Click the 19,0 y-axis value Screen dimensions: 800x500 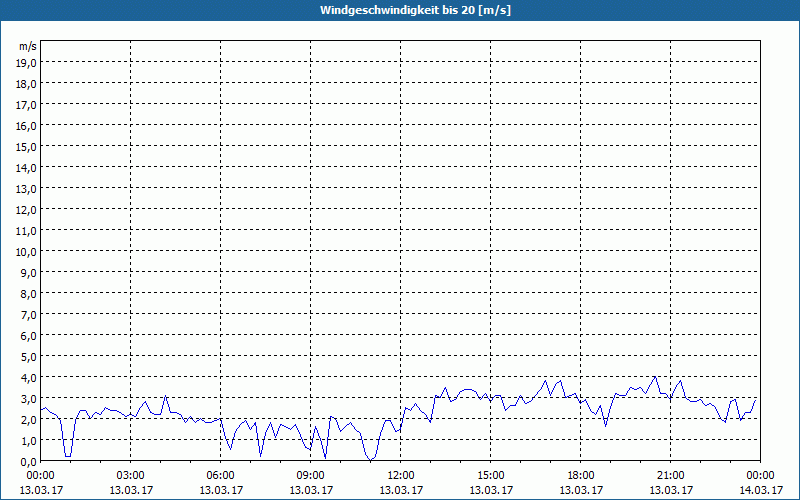(x=28, y=62)
